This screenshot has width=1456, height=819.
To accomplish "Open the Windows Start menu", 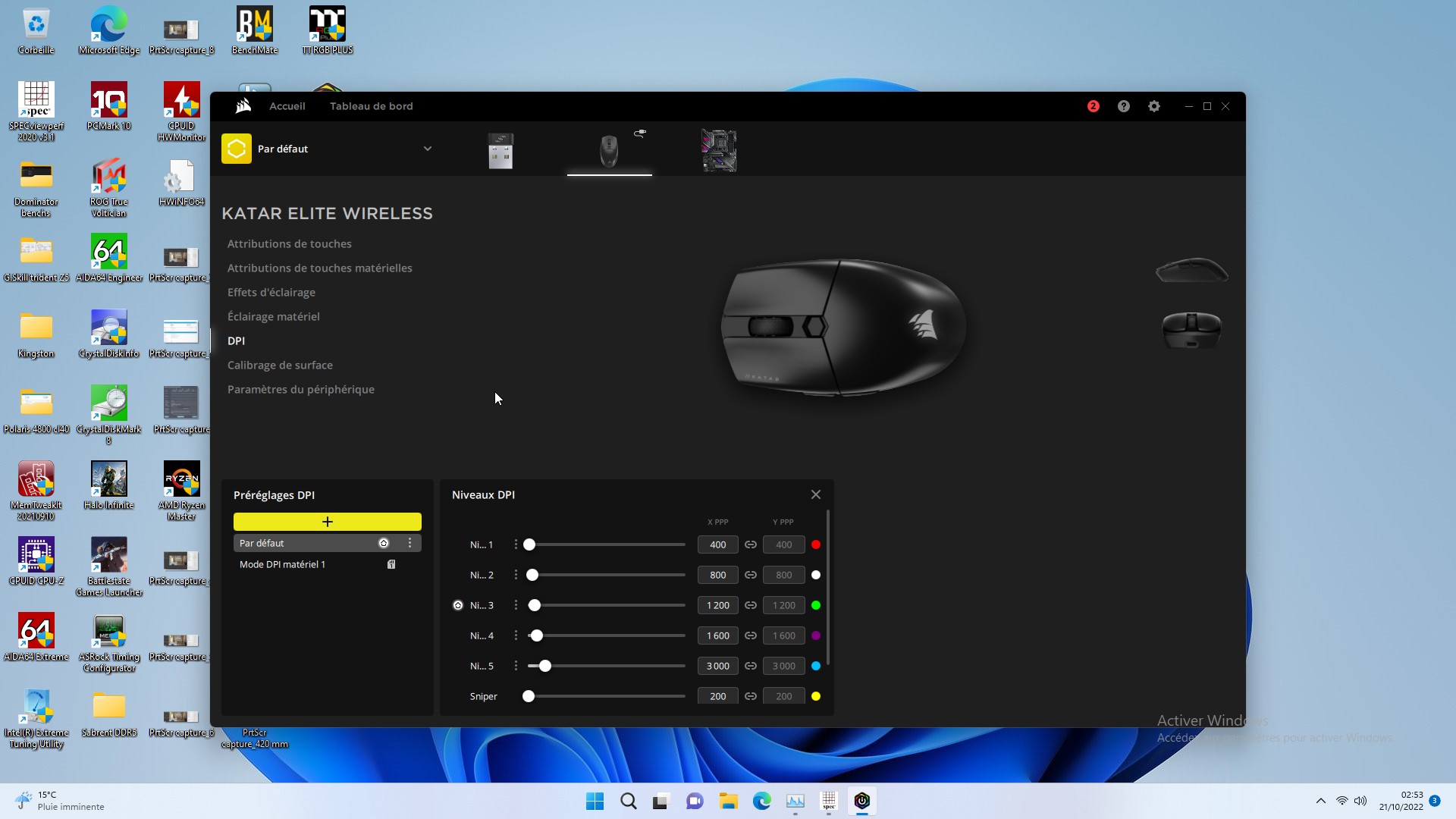I will (595, 801).
